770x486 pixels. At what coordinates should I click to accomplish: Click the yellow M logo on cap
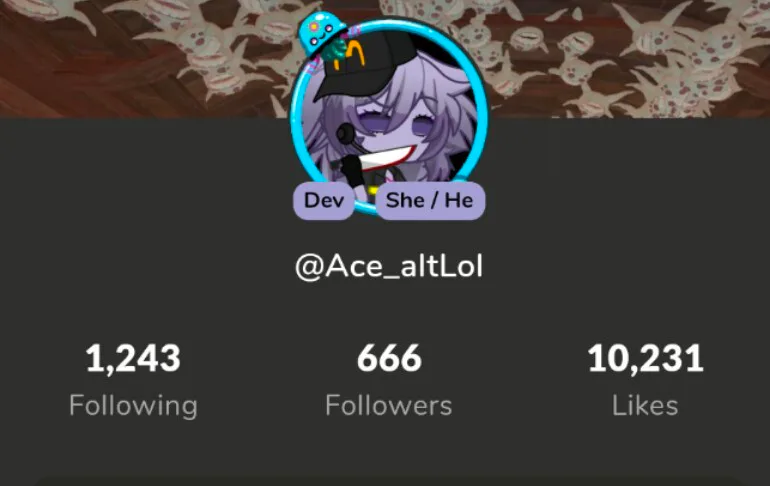coord(351,55)
